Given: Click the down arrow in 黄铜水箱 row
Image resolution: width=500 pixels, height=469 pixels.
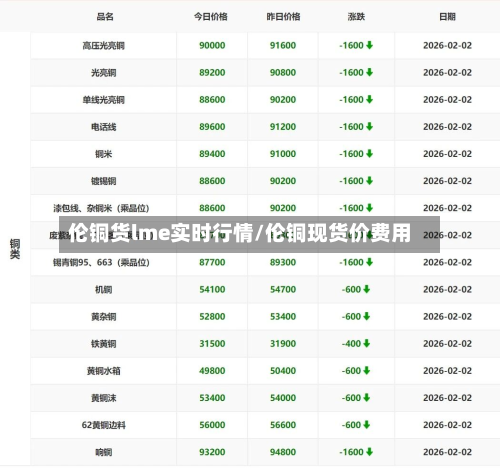Looking at the screenshot, I should tap(367, 370).
